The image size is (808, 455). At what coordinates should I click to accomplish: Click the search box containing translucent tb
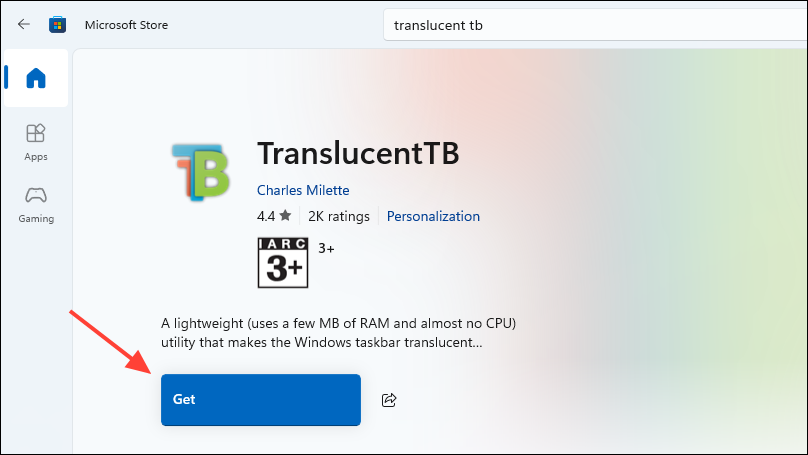pos(595,25)
